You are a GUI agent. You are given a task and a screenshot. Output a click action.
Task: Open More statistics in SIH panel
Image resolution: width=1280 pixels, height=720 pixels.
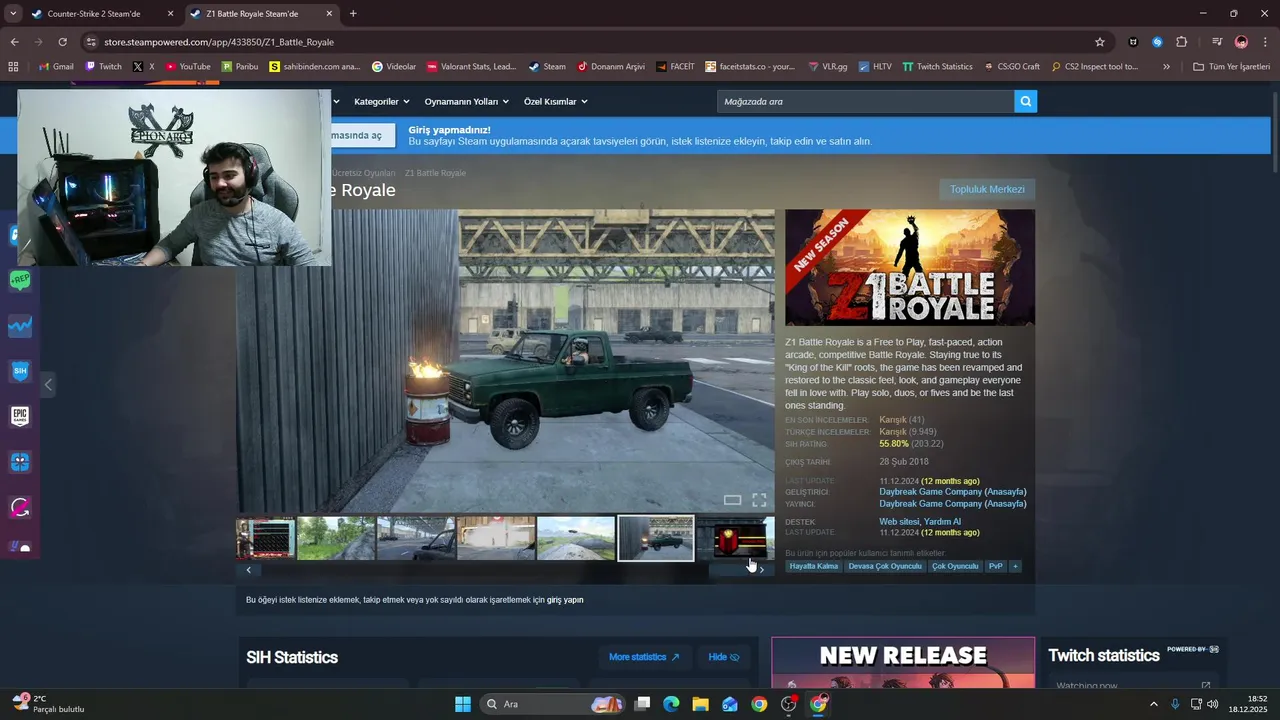pyautogui.click(x=644, y=657)
